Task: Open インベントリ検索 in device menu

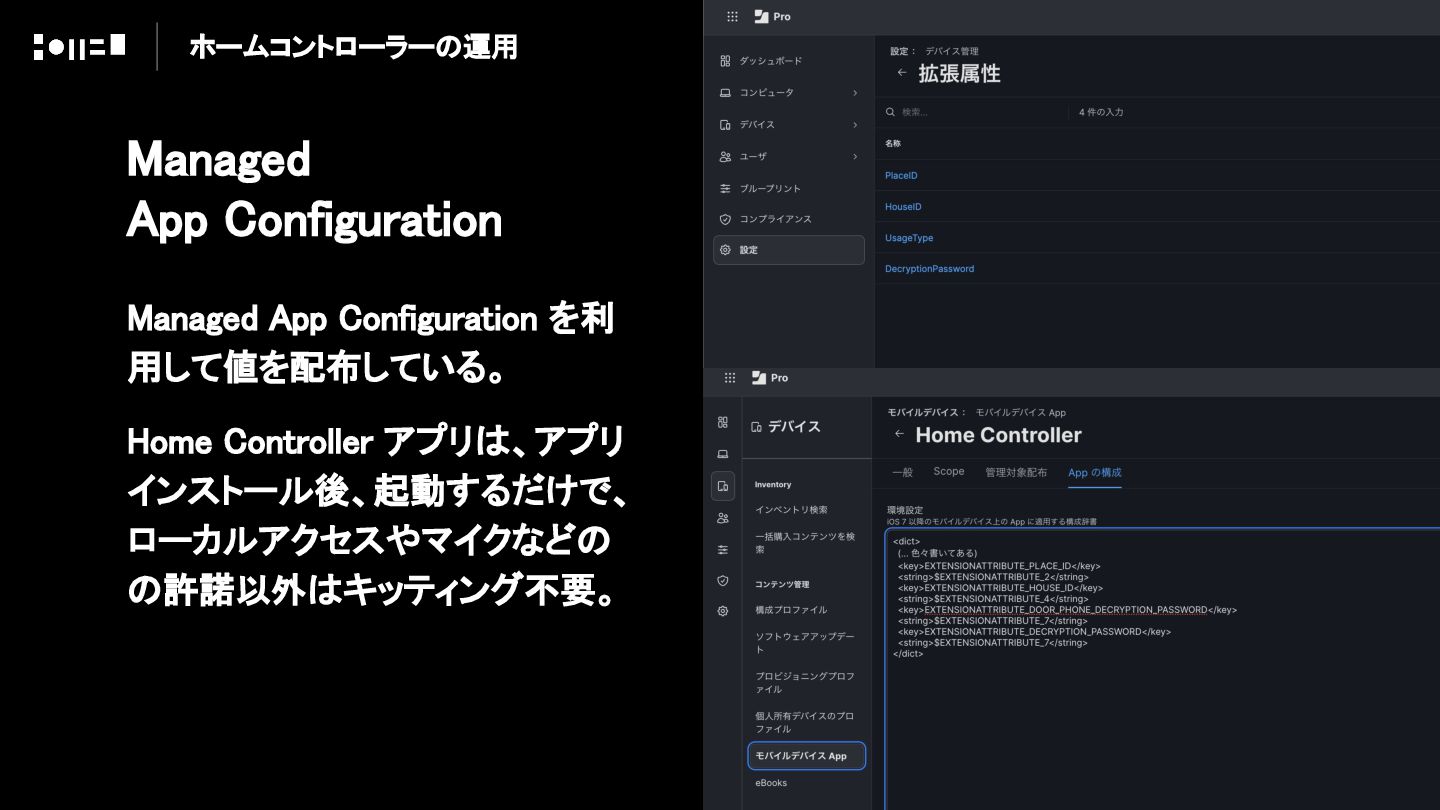Action: [791, 510]
